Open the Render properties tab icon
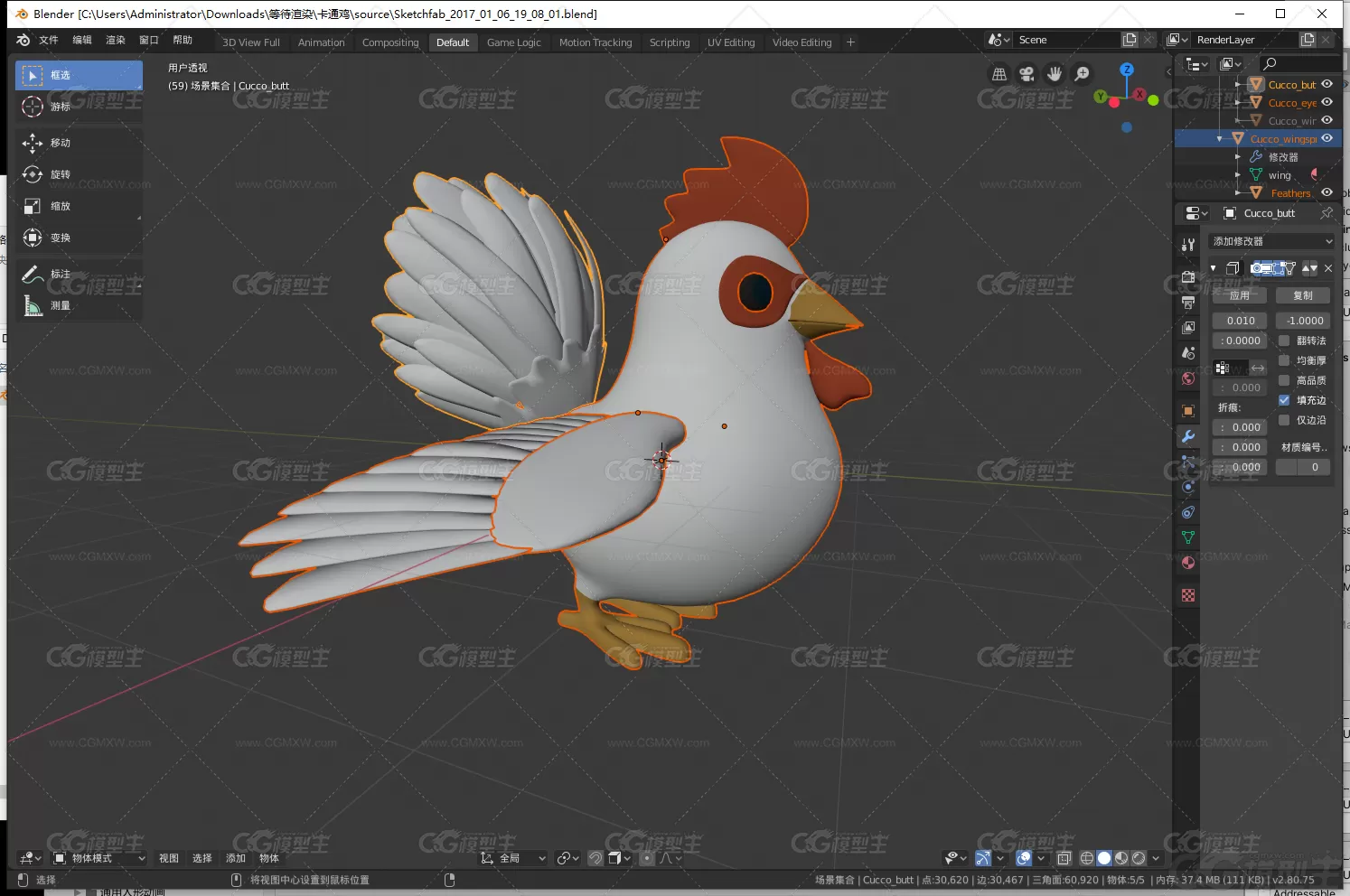Viewport: 1350px width, 896px height. 1188,276
